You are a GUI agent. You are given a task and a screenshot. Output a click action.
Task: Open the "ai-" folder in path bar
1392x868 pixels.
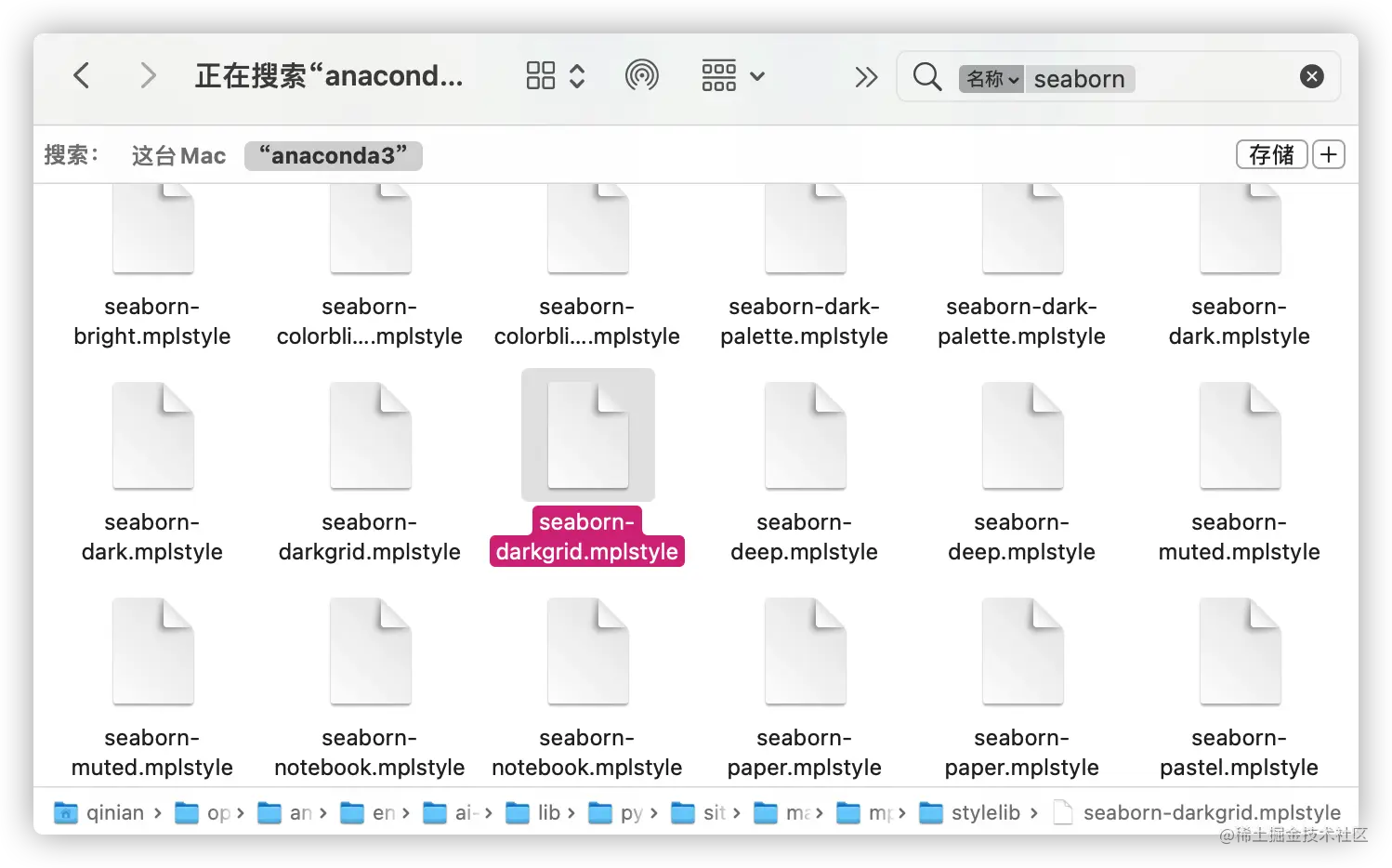[x=451, y=813]
